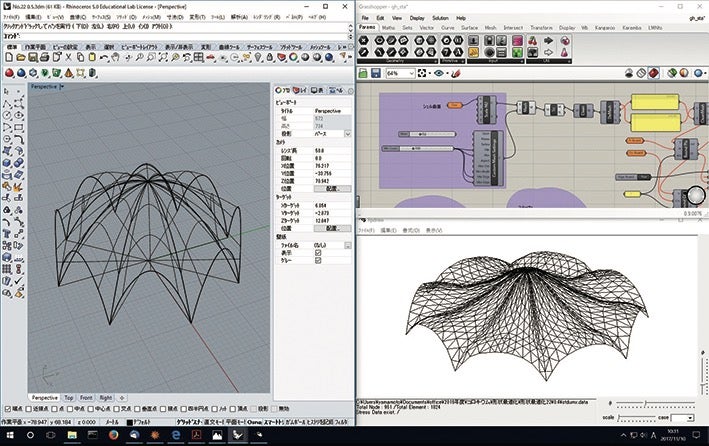Screen dimensions: 709x446
Task: Click the download arrow icon in Grasshopper Input panel
Action: coord(473,41)
